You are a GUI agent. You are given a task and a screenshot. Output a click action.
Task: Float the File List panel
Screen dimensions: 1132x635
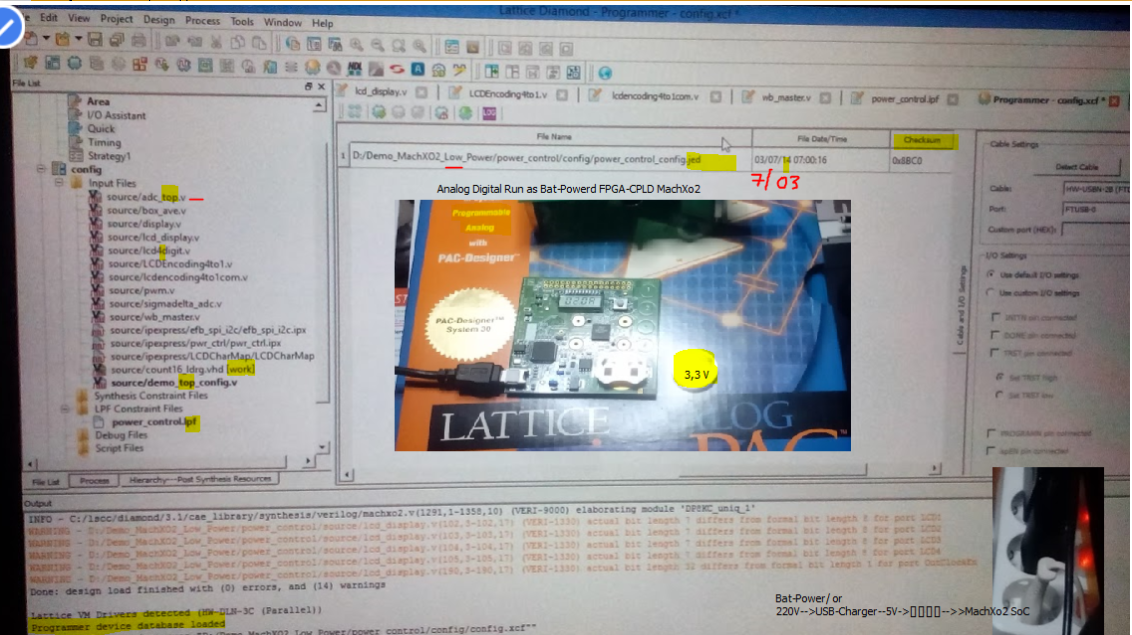click(x=308, y=86)
